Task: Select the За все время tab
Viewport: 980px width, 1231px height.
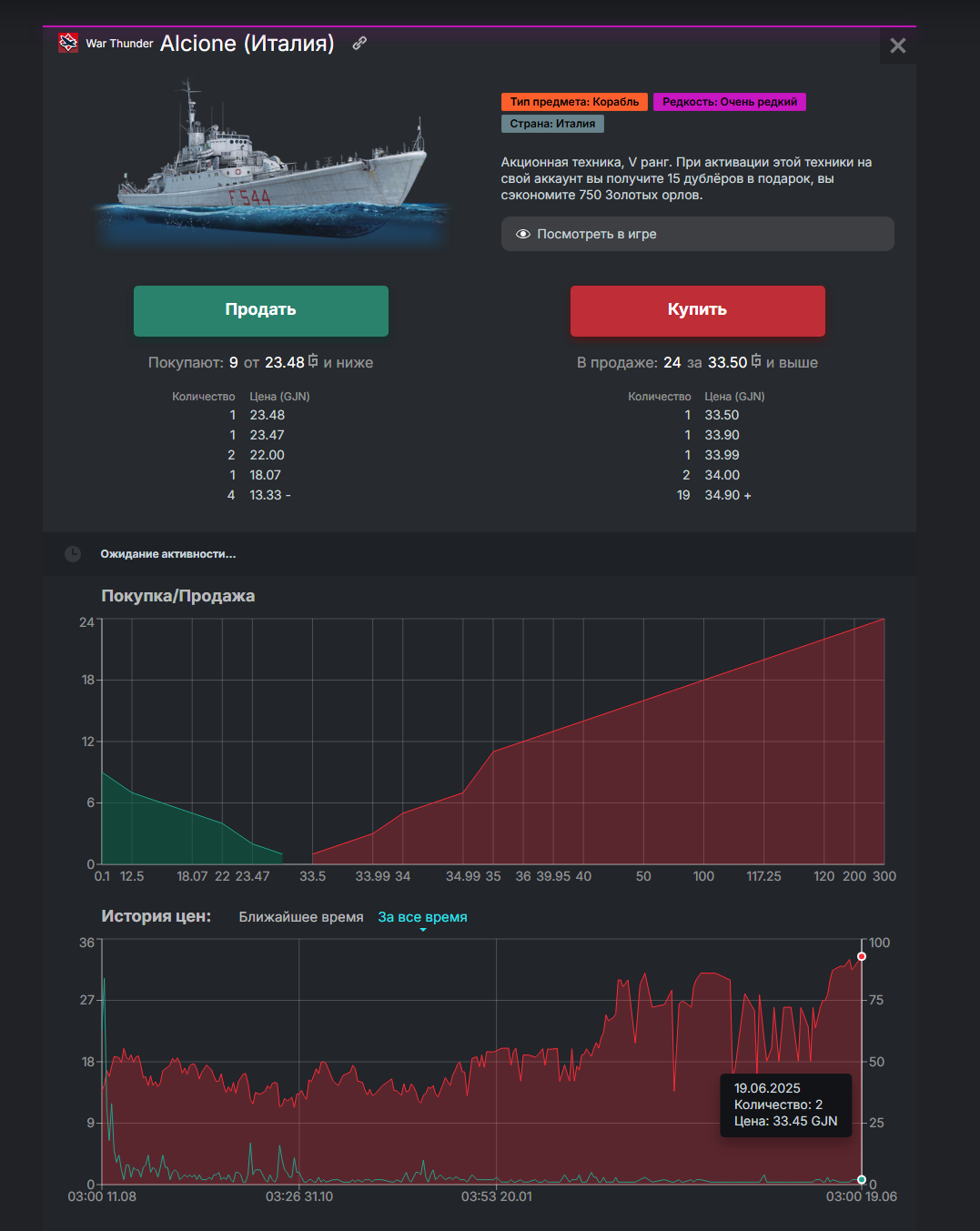Action: [x=422, y=917]
